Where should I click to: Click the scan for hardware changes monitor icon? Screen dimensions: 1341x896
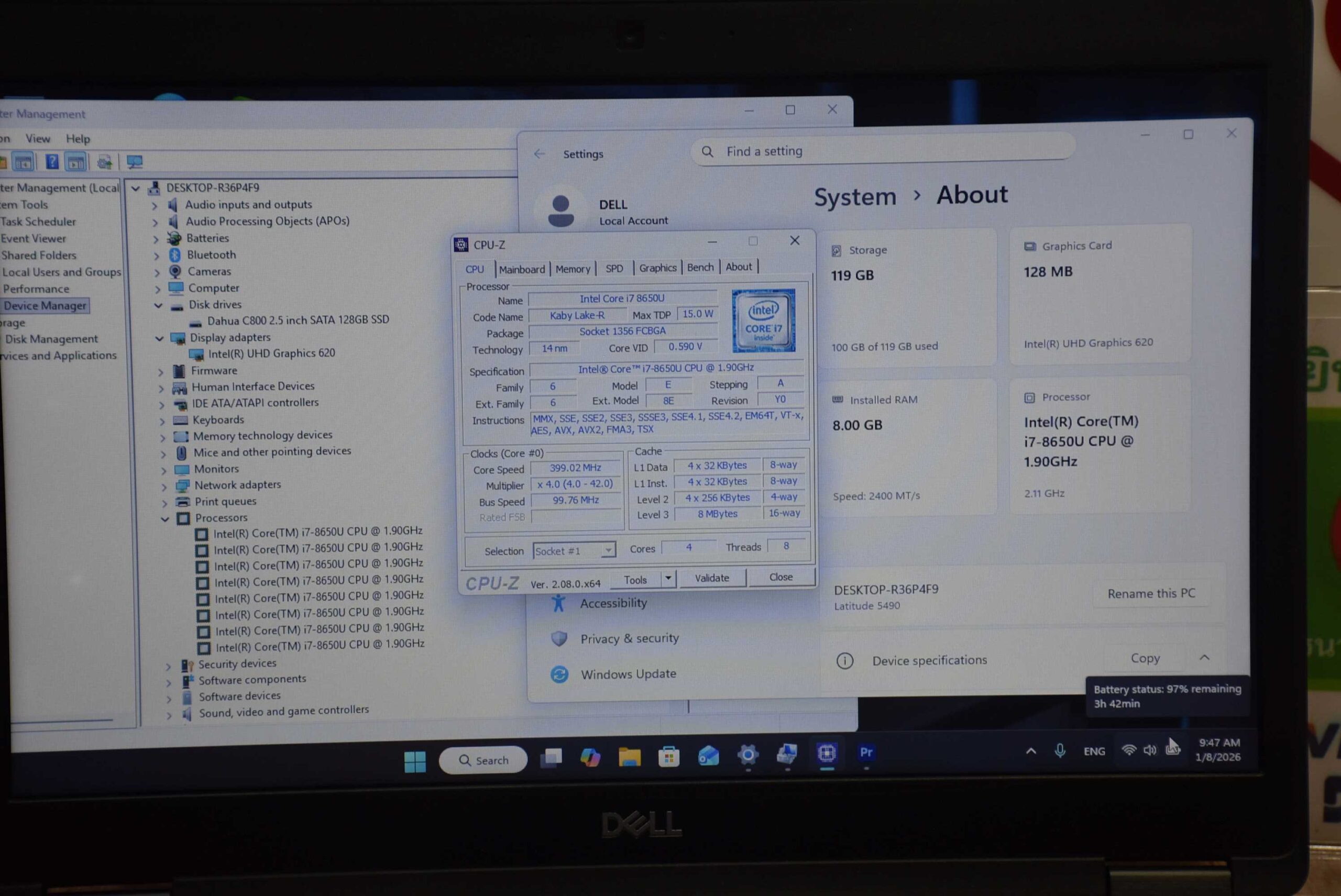135,162
